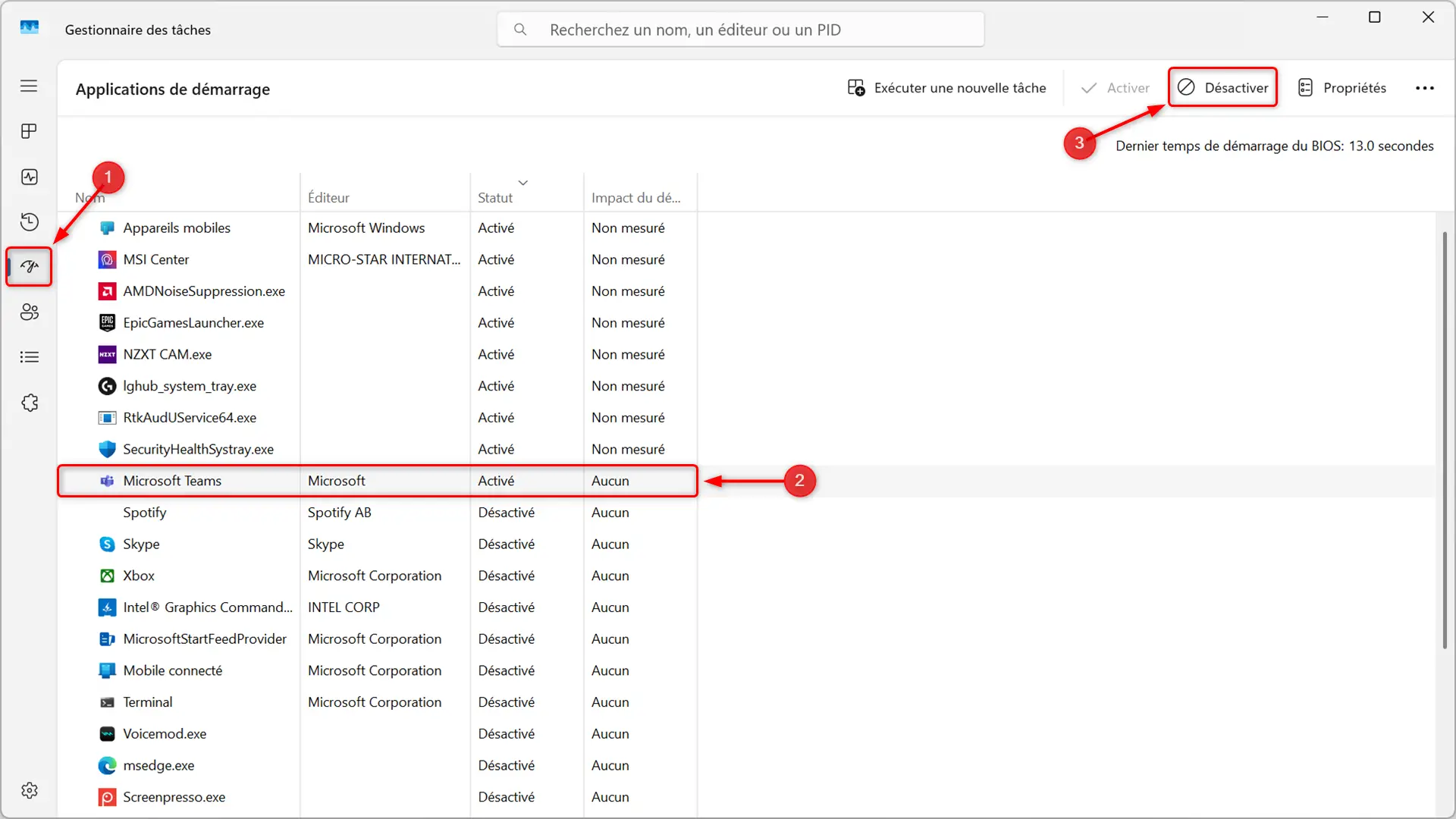
Task: Click the Désactiver button
Action: (x=1222, y=88)
